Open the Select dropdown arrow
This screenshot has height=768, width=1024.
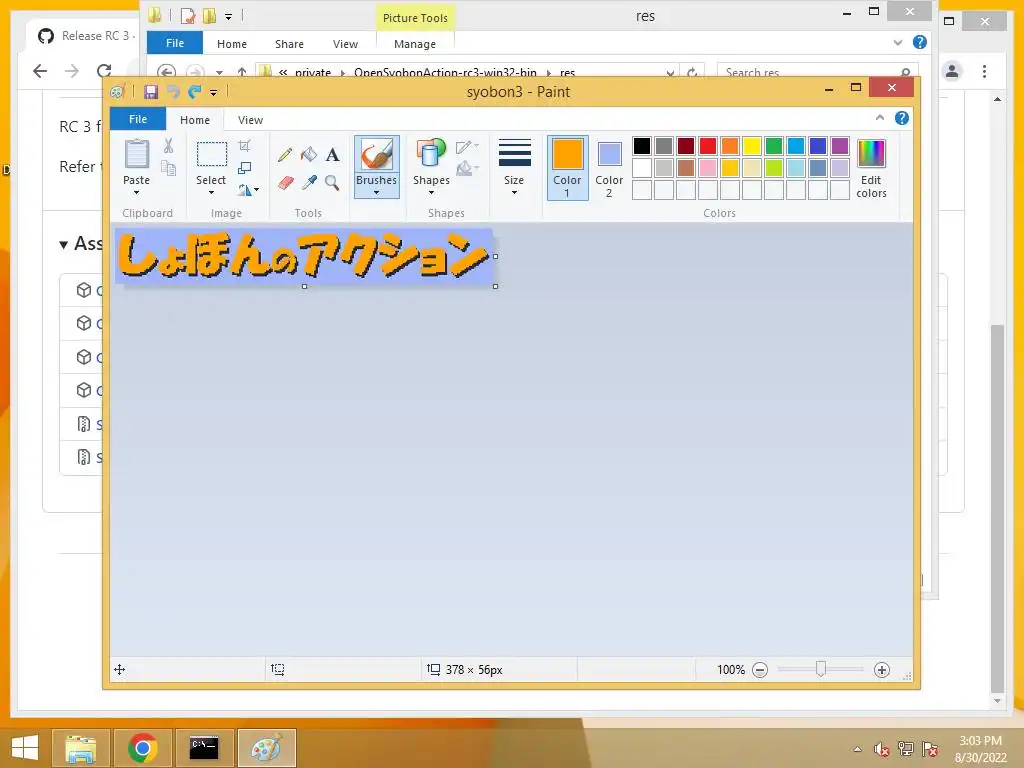[212, 193]
